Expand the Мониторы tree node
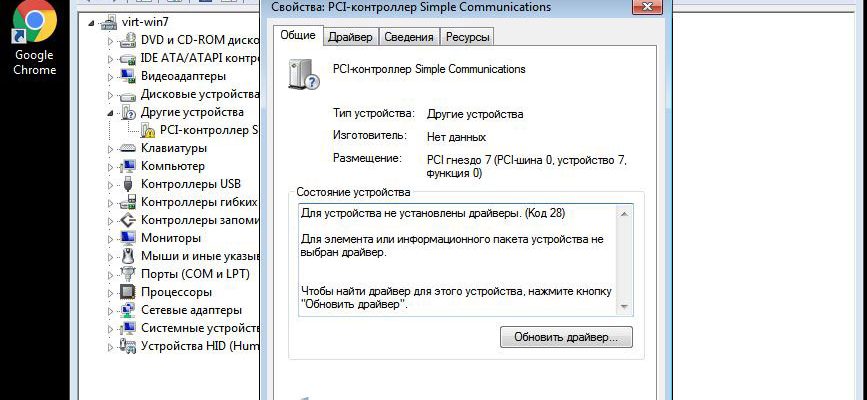This screenshot has height=400, width=867. coord(111,238)
